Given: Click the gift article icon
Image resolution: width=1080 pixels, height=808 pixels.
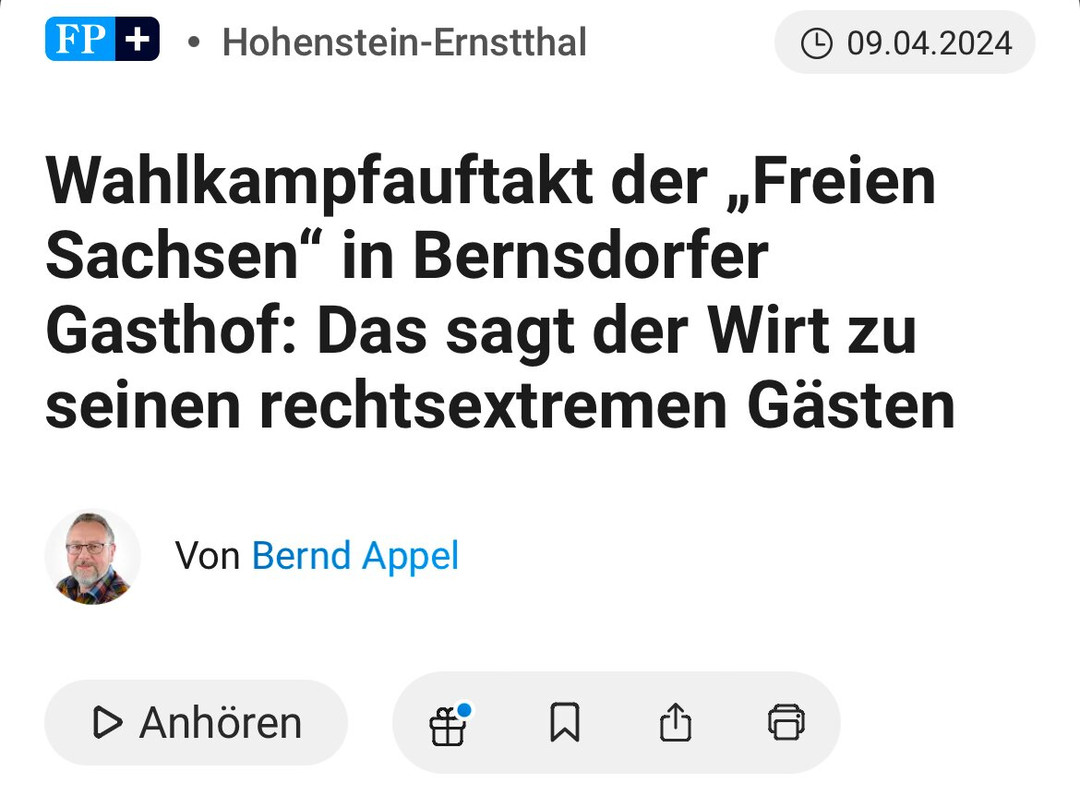Looking at the screenshot, I should [x=447, y=725].
